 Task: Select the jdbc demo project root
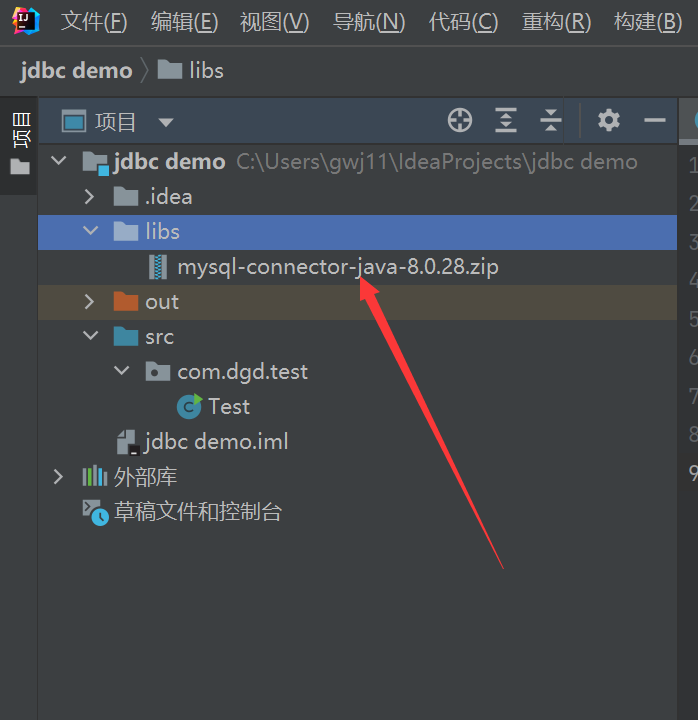[x=357, y=162]
